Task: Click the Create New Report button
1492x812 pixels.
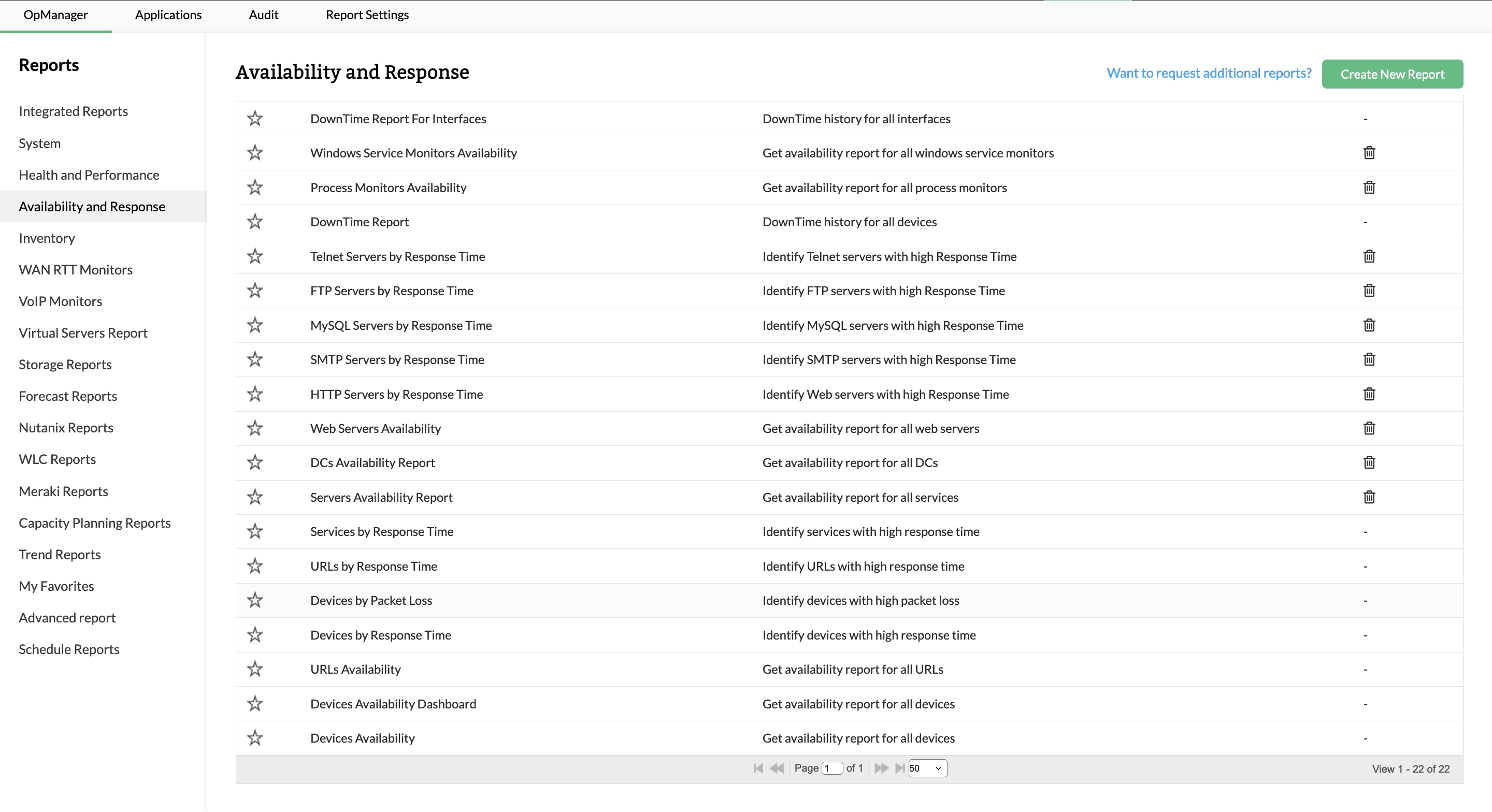Action: pyautogui.click(x=1392, y=74)
